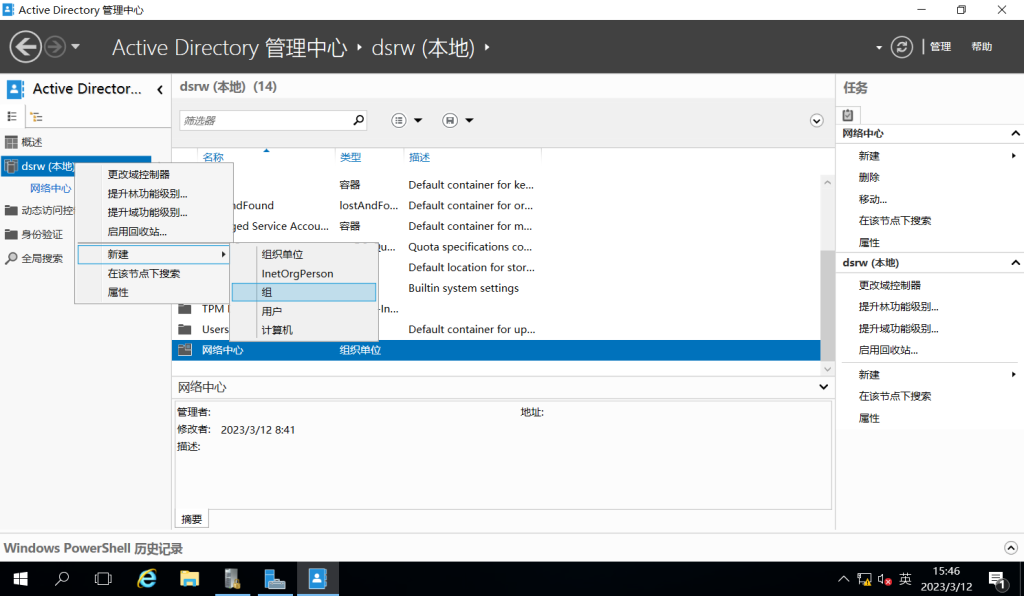Click the magnifier icon in filter box
The image size is (1024, 596).
tap(359, 120)
